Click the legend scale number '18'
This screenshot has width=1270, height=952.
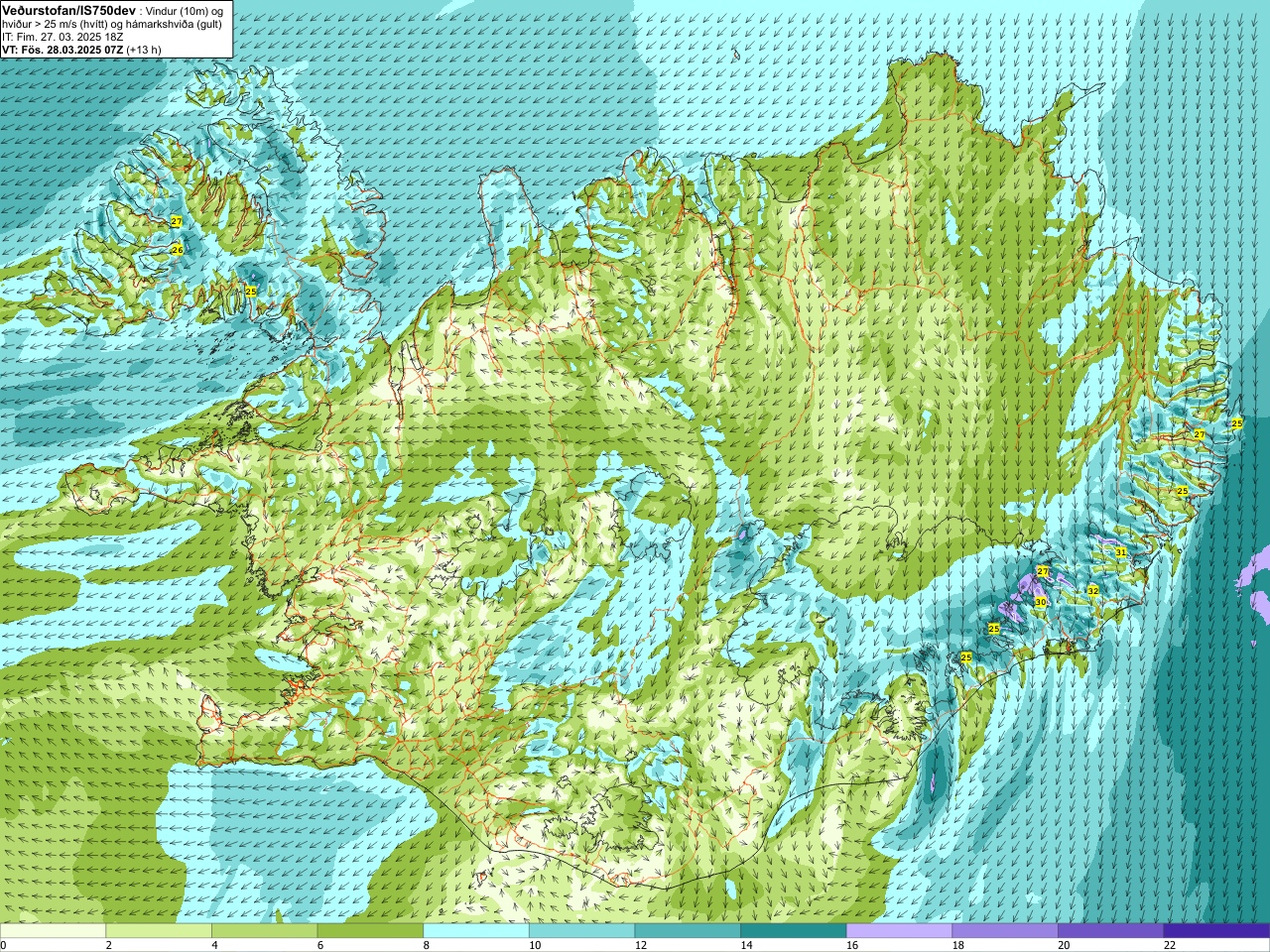pyautogui.click(x=958, y=945)
